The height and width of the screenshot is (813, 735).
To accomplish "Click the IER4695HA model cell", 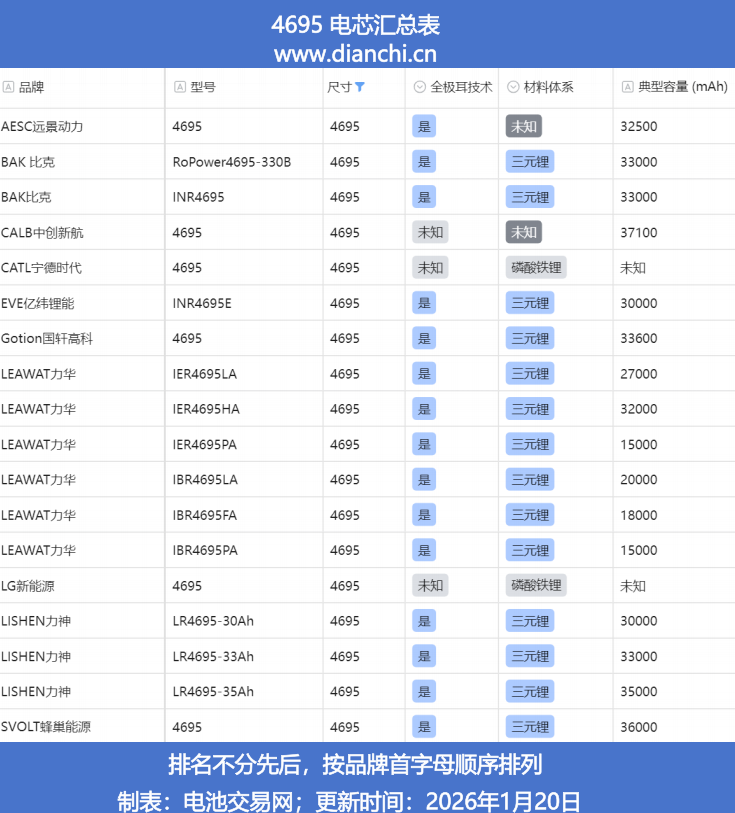I will (x=206, y=409).
